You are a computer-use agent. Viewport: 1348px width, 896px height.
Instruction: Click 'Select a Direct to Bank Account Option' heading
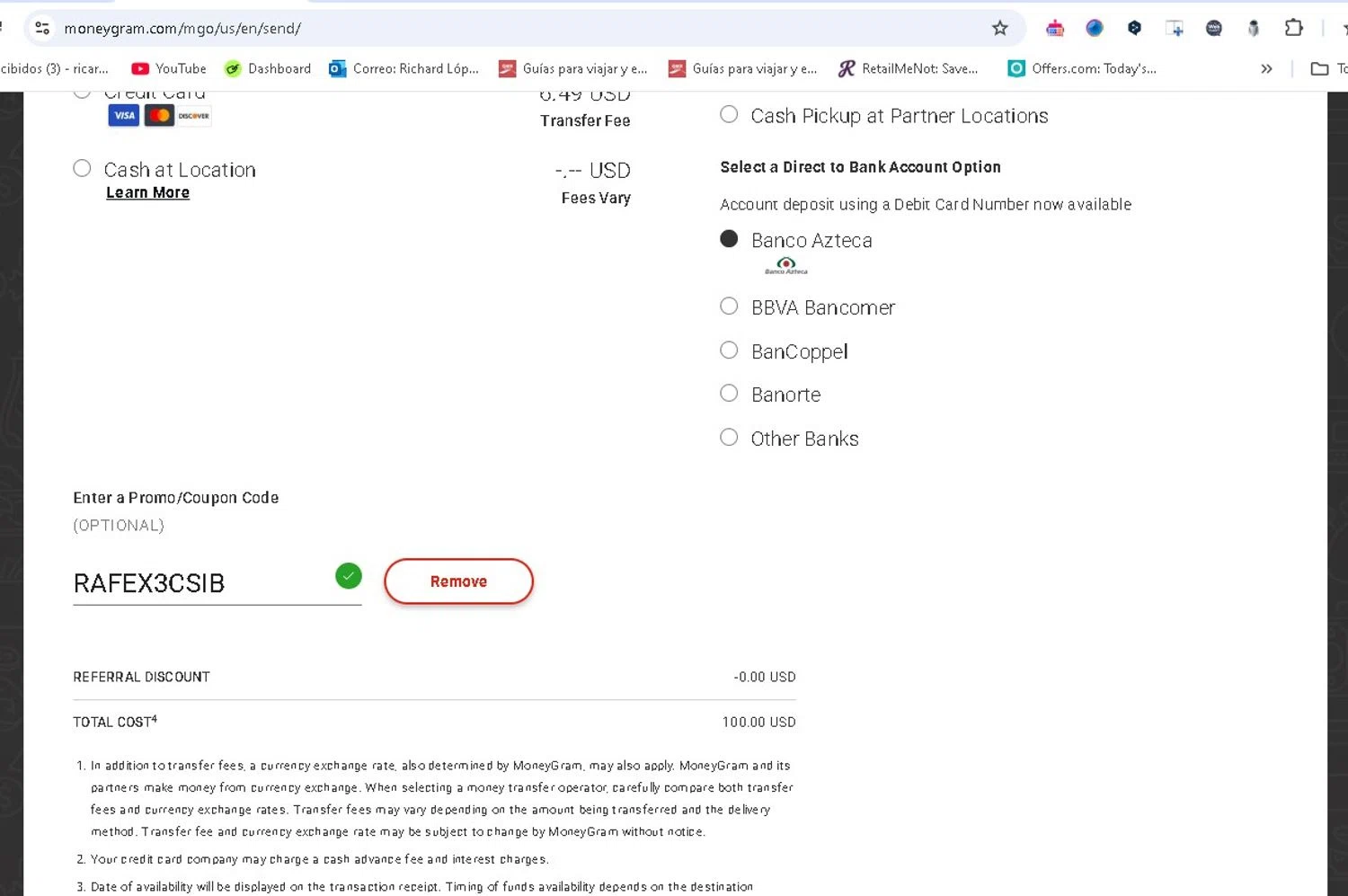pyautogui.click(x=860, y=167)
